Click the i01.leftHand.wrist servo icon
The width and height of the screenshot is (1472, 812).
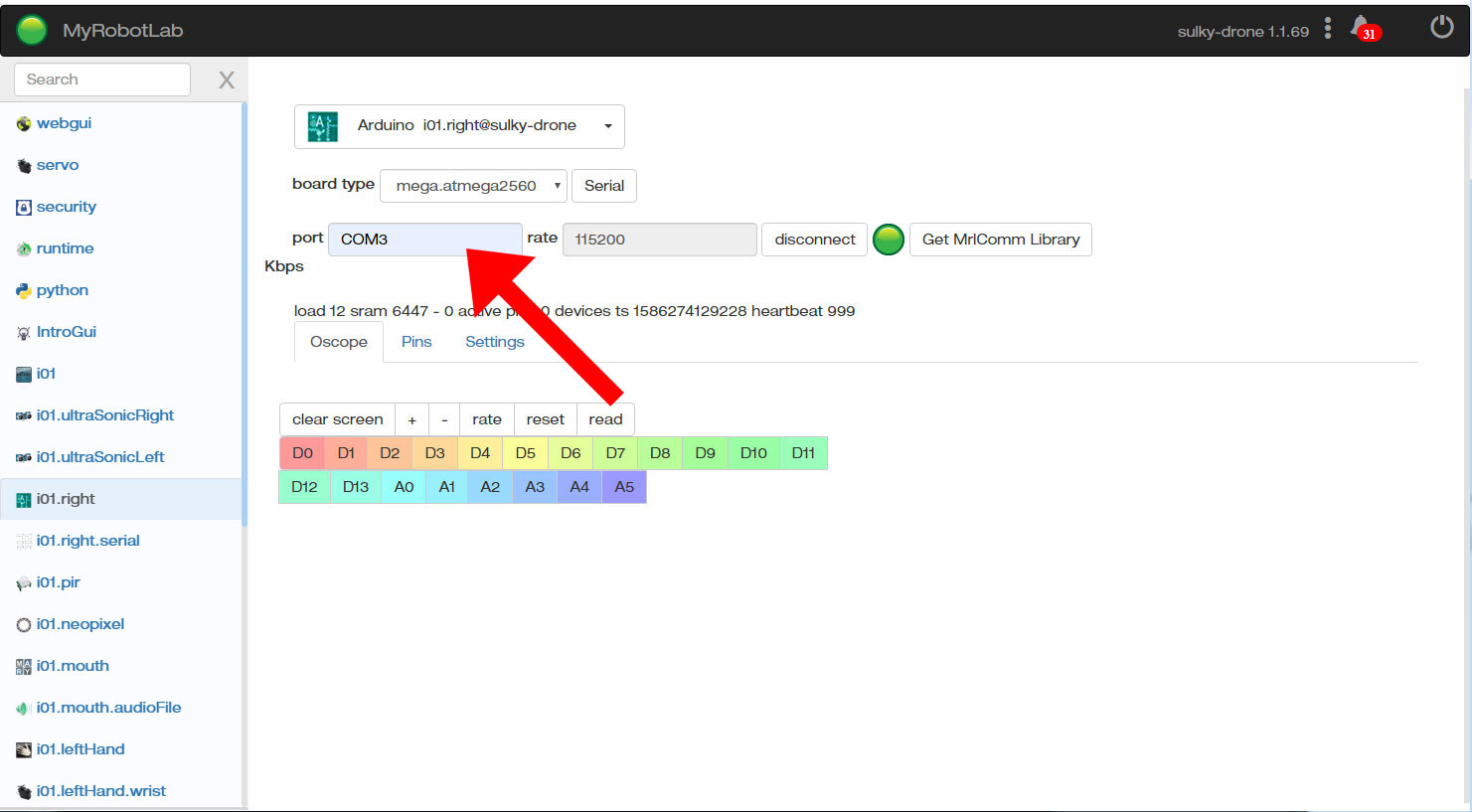tap(24, 792)
